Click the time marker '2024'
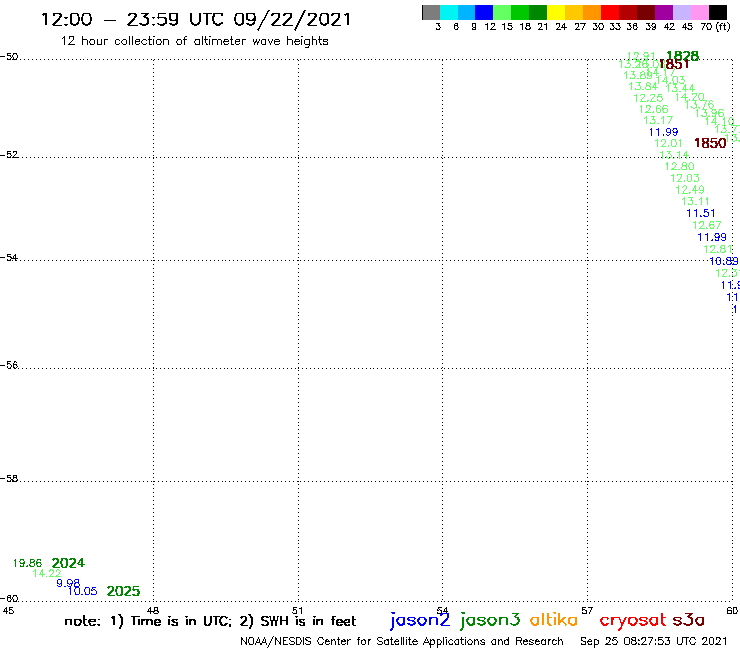Viewport: 740px width, 650px height. coord(68,563)
